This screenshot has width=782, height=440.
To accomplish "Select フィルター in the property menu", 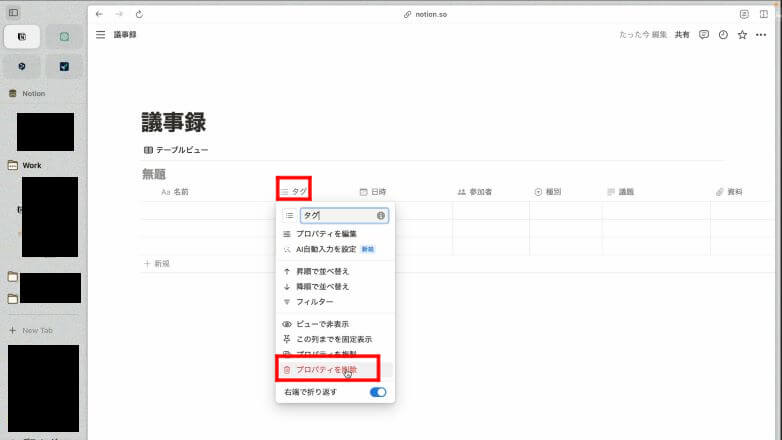I will (x=335, y=302).
